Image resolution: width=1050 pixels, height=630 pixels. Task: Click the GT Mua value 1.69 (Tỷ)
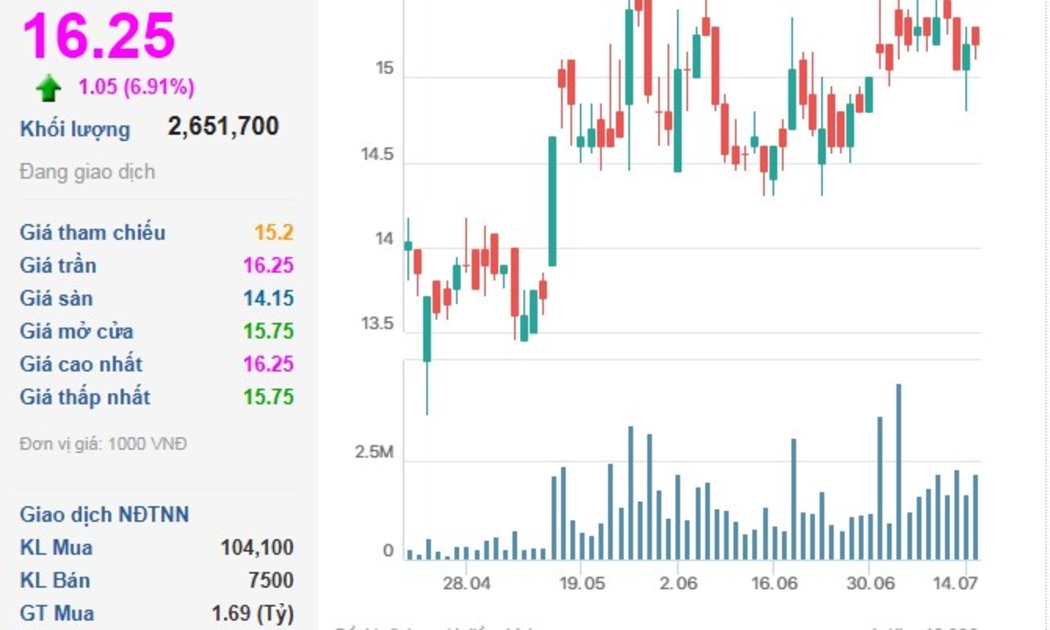(x=252, y=614)
